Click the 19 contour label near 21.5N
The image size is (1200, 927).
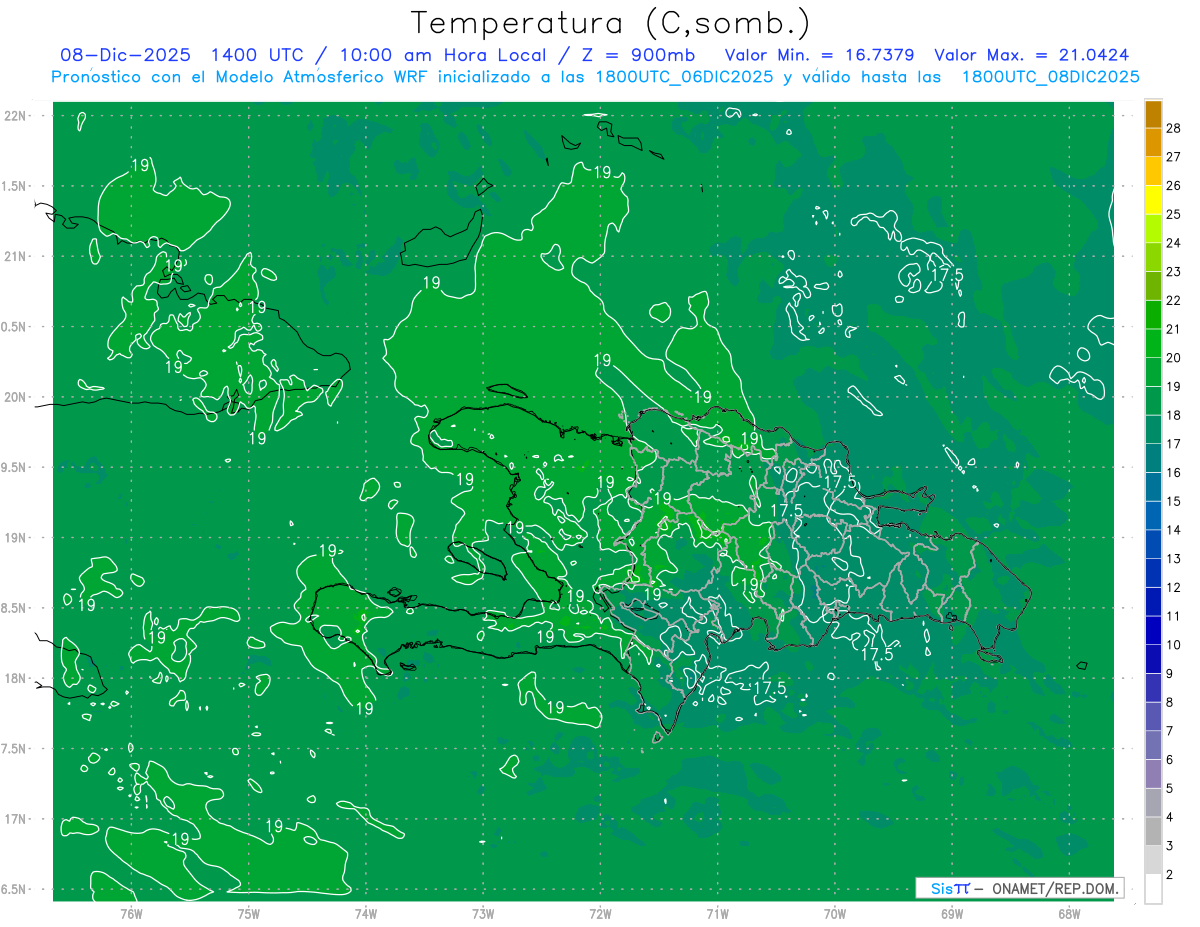(x=602, y=172)
